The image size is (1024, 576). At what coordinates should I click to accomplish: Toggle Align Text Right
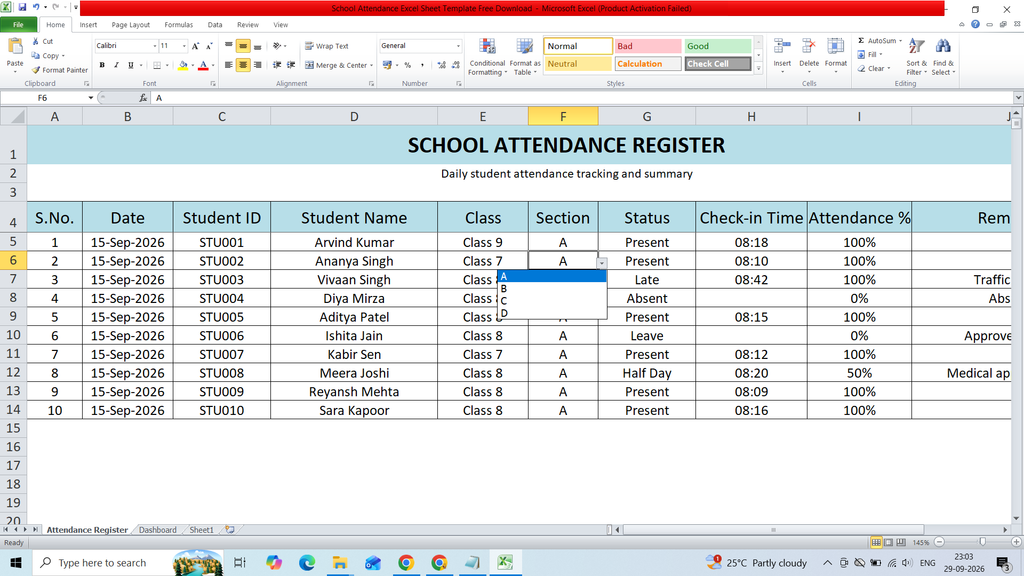pos(257,65)
